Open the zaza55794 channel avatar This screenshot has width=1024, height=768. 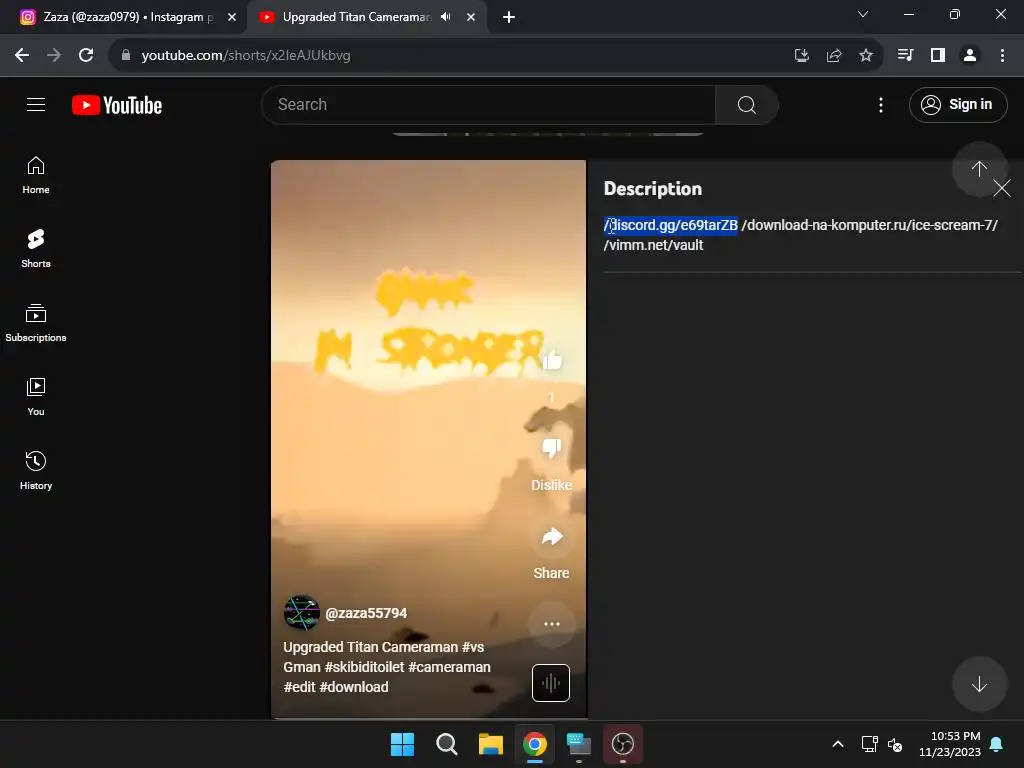302,613
